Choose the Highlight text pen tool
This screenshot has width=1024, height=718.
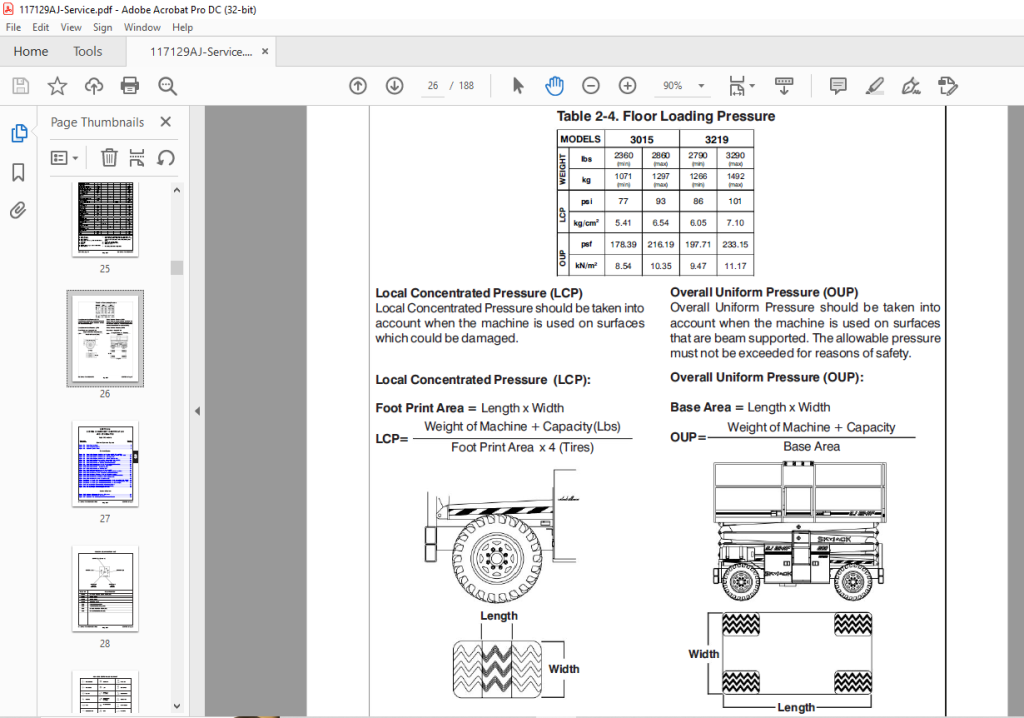(x=874, y=86)
